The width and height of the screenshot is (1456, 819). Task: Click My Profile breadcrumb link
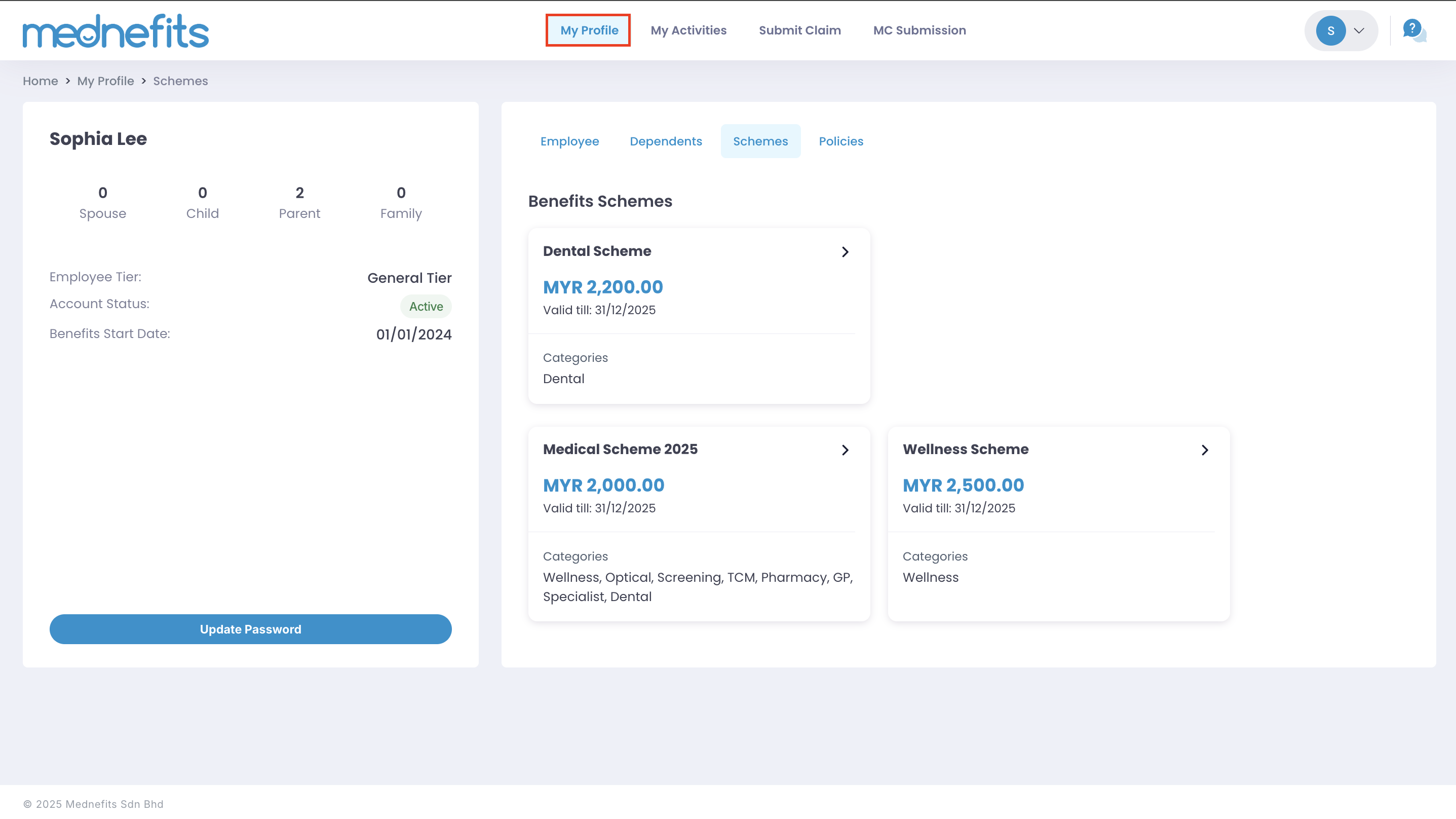click(x=105, y=82)
